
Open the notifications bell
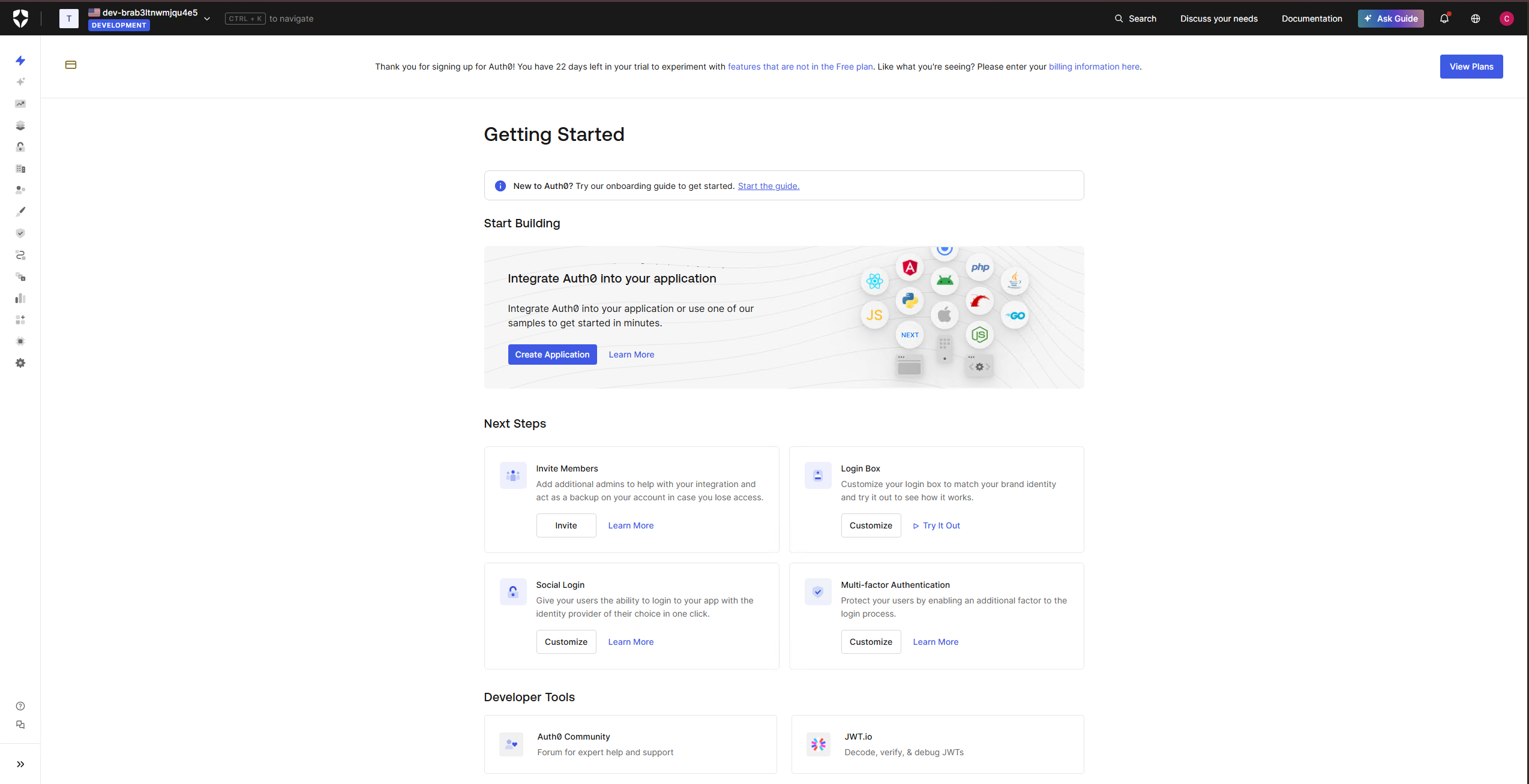pos(1444,19)
